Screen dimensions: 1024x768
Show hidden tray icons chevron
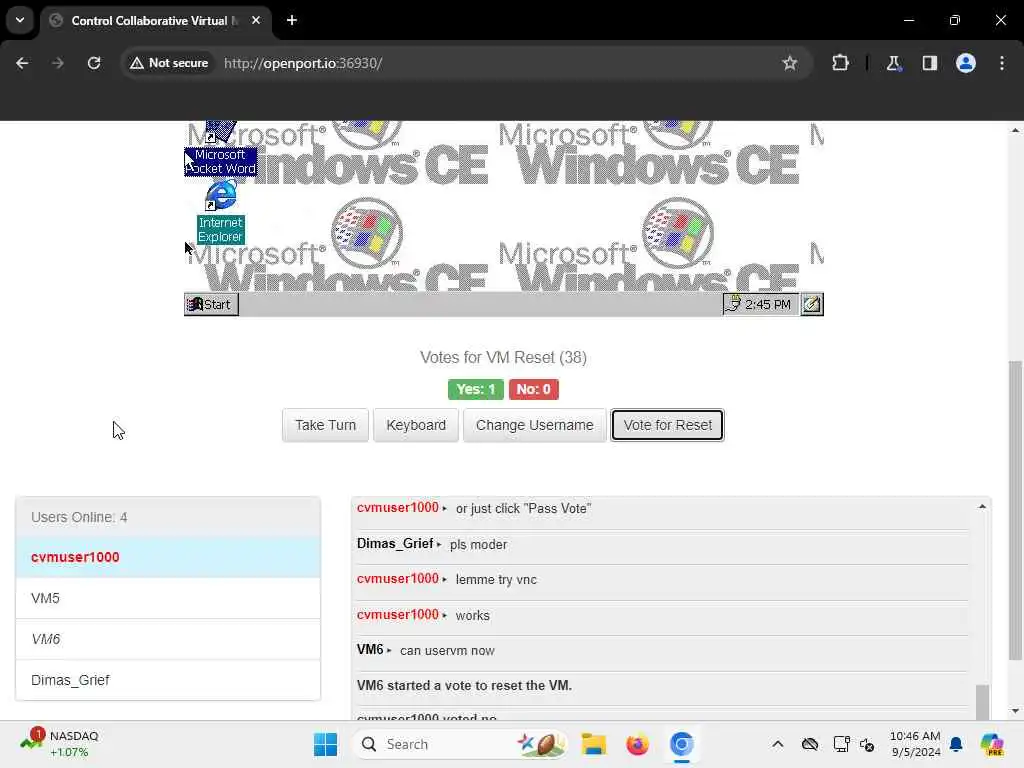[x=778, y=744]
